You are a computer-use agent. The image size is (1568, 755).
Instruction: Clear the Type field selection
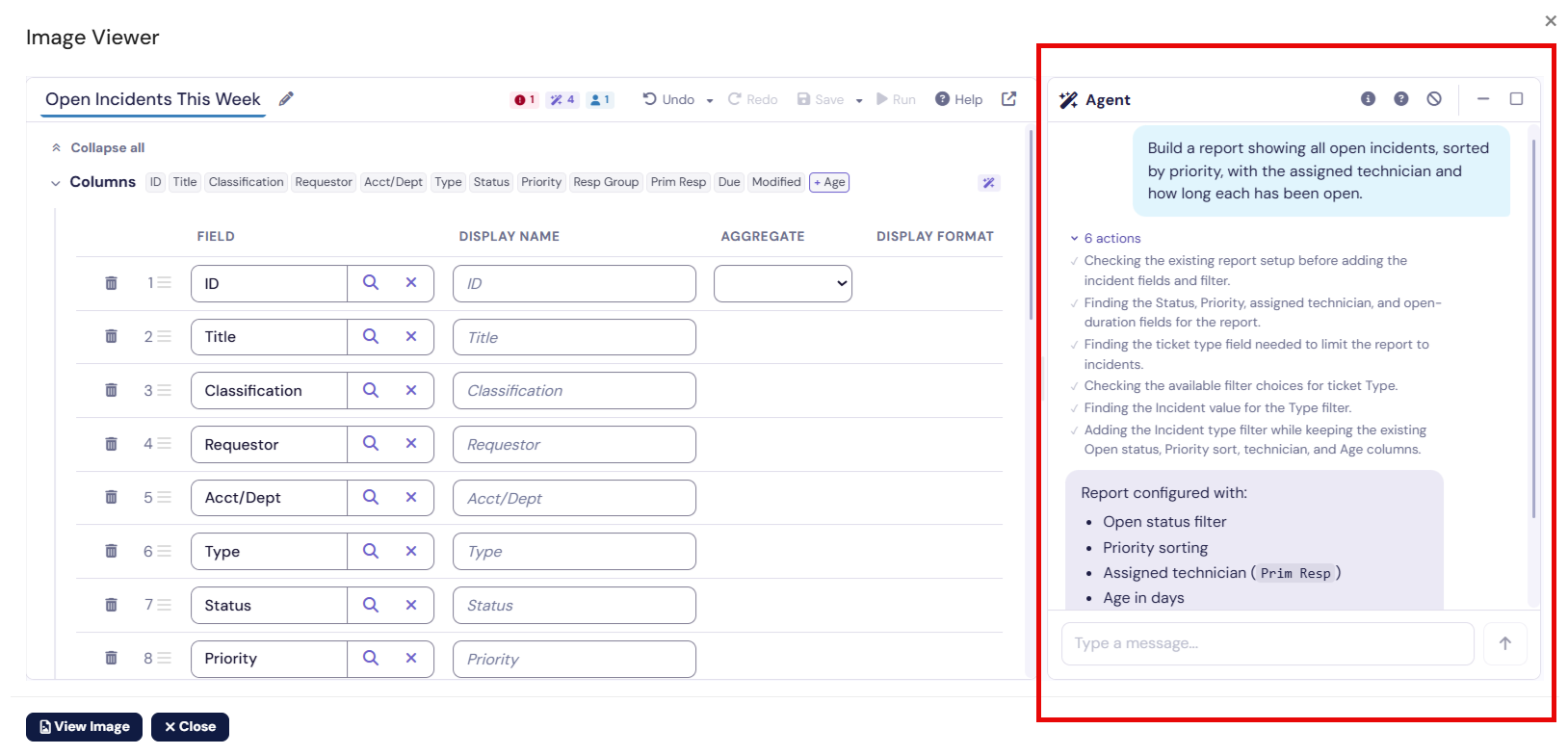click(411, 552)
